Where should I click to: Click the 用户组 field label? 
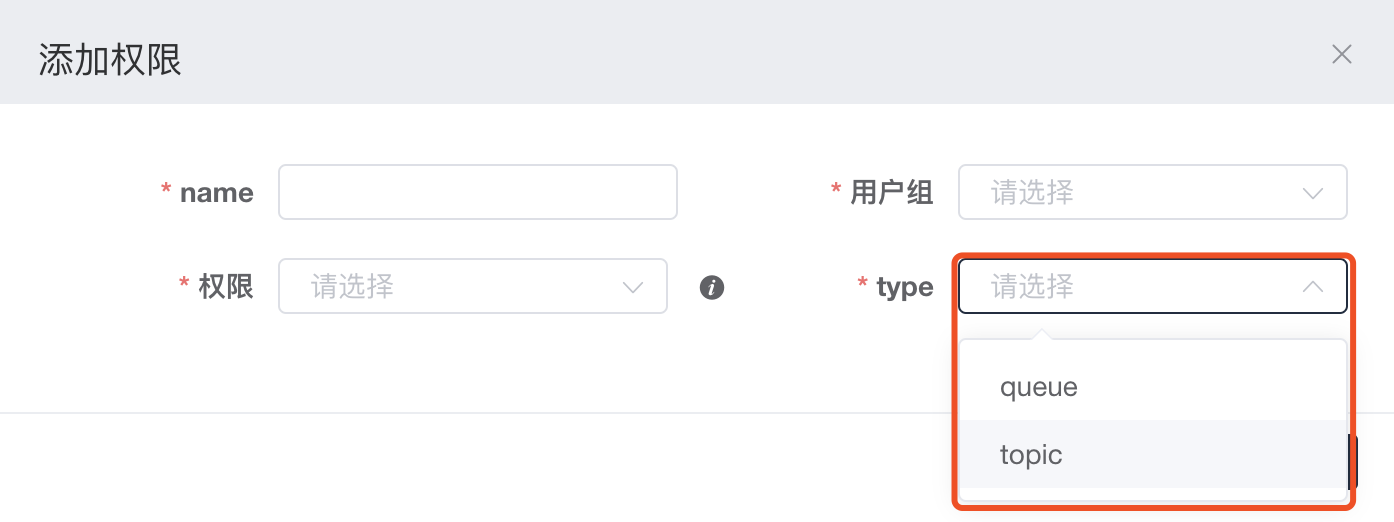[891, 193]
